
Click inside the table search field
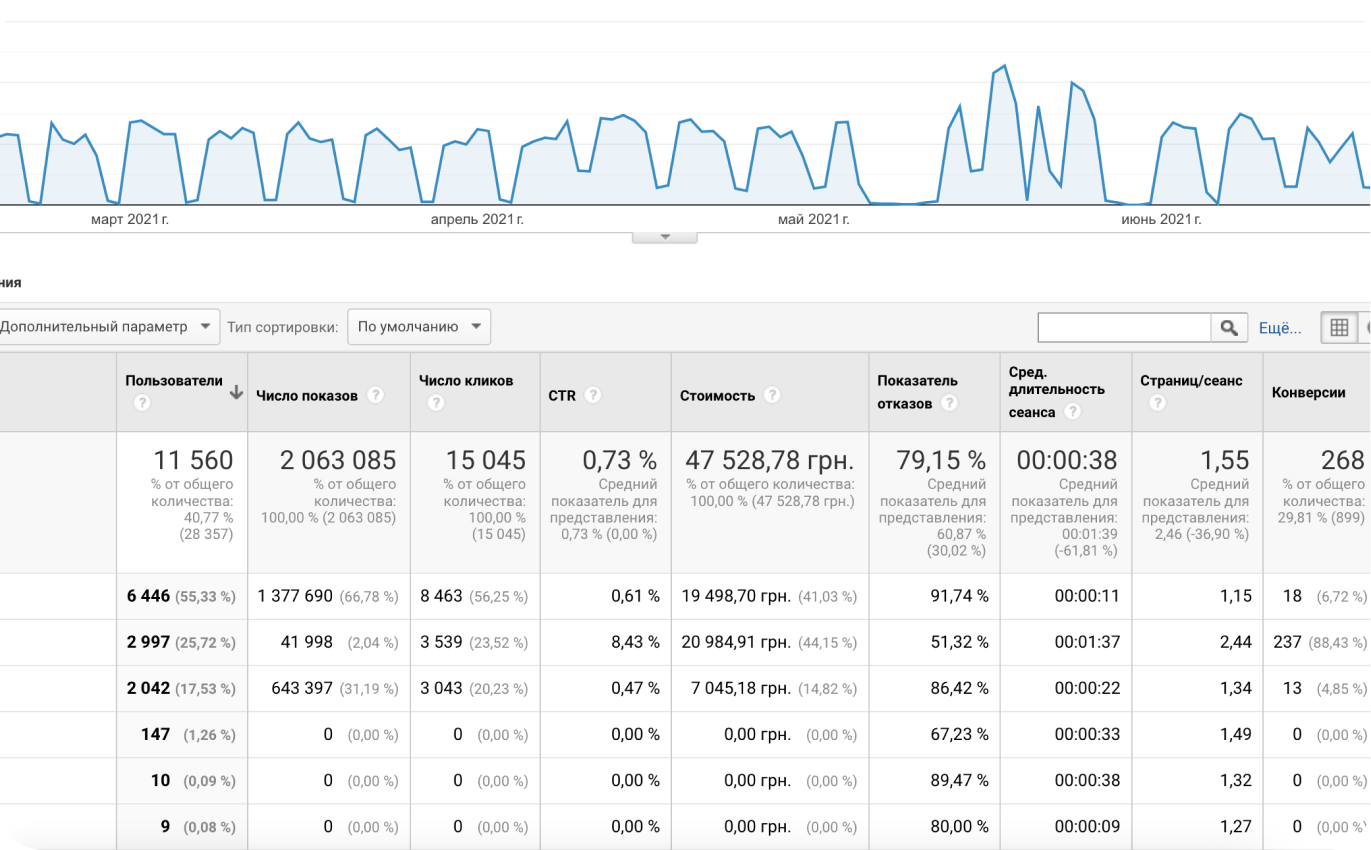coord(1124,327)
